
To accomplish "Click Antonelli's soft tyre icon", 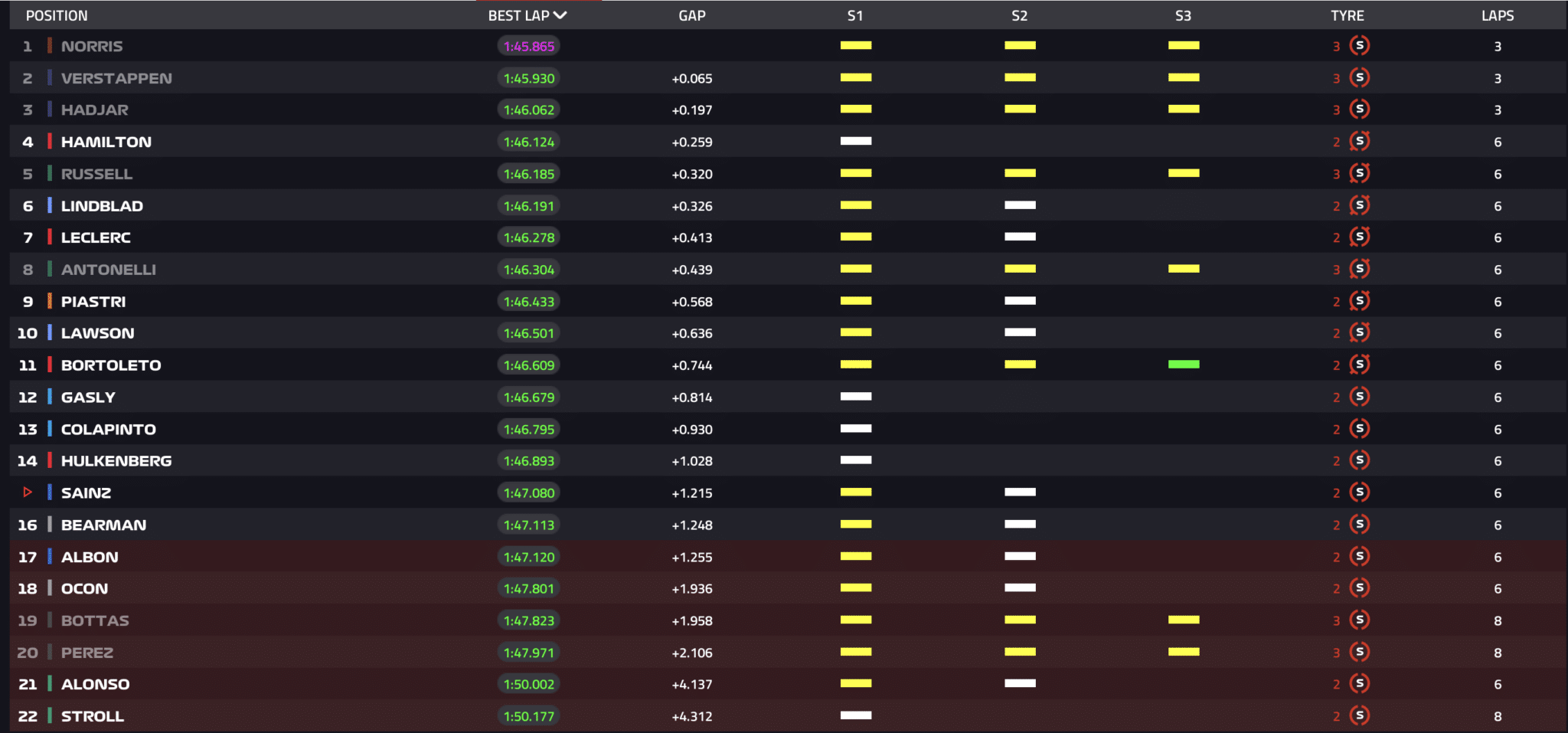I will [1360, 269].
